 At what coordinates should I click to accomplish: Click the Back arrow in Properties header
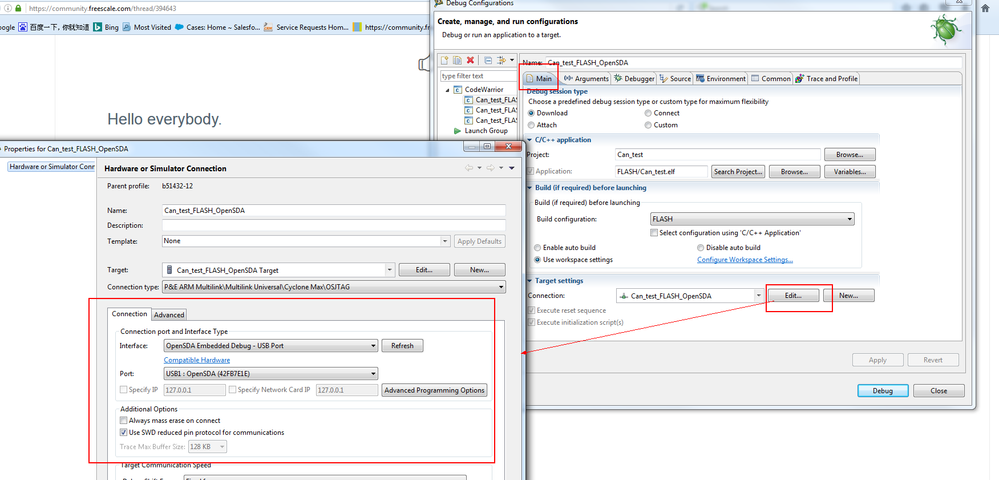pyautogui.click(x=469, y=168)
